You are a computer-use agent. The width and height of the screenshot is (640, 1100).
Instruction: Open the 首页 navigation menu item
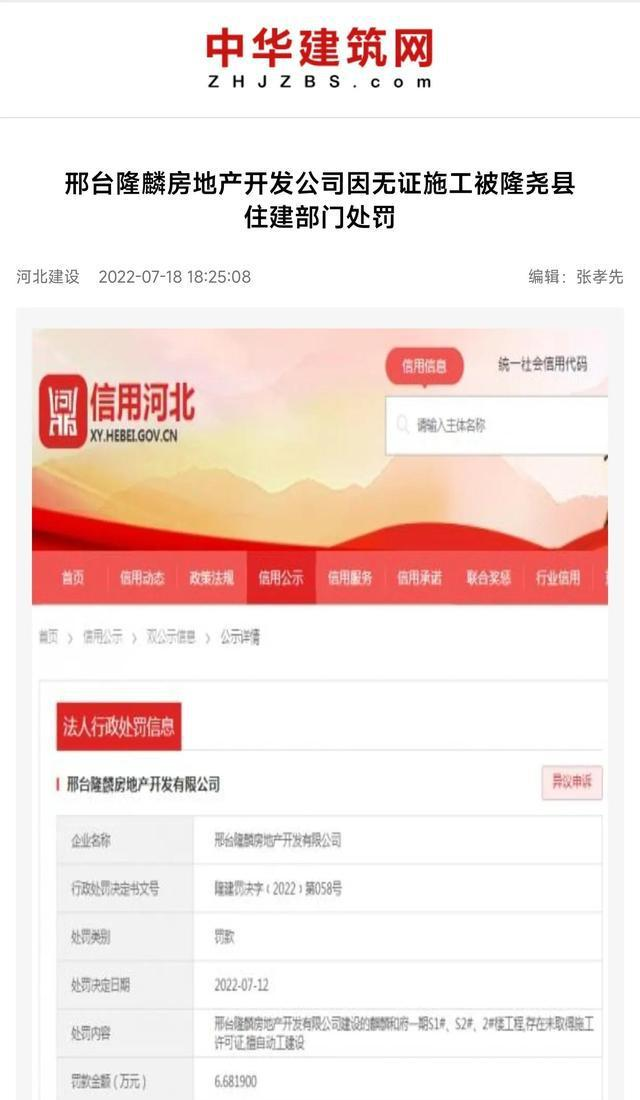73,577
